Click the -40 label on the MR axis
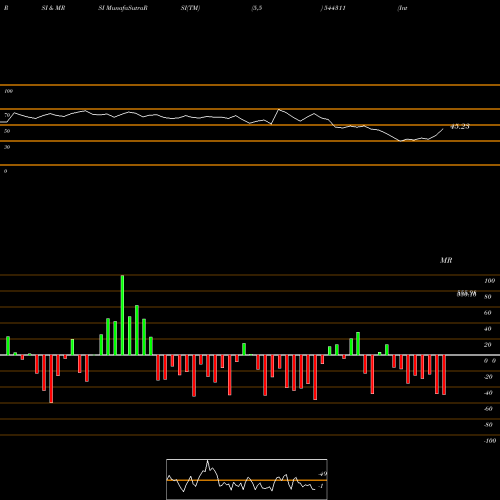This screenshot has height=500, width=500. 488,393
